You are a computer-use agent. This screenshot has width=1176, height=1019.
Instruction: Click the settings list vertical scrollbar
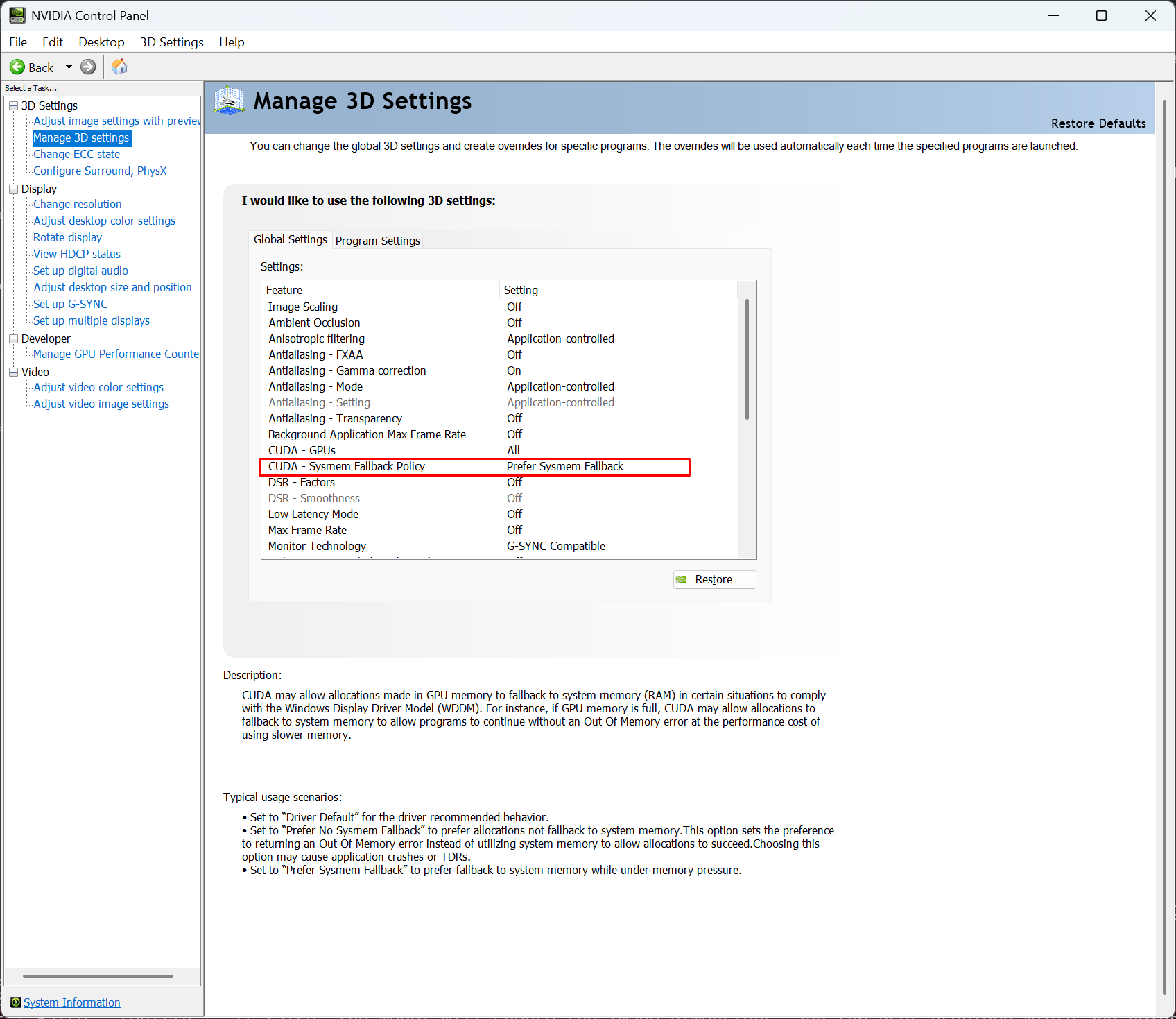pos(747,359)
